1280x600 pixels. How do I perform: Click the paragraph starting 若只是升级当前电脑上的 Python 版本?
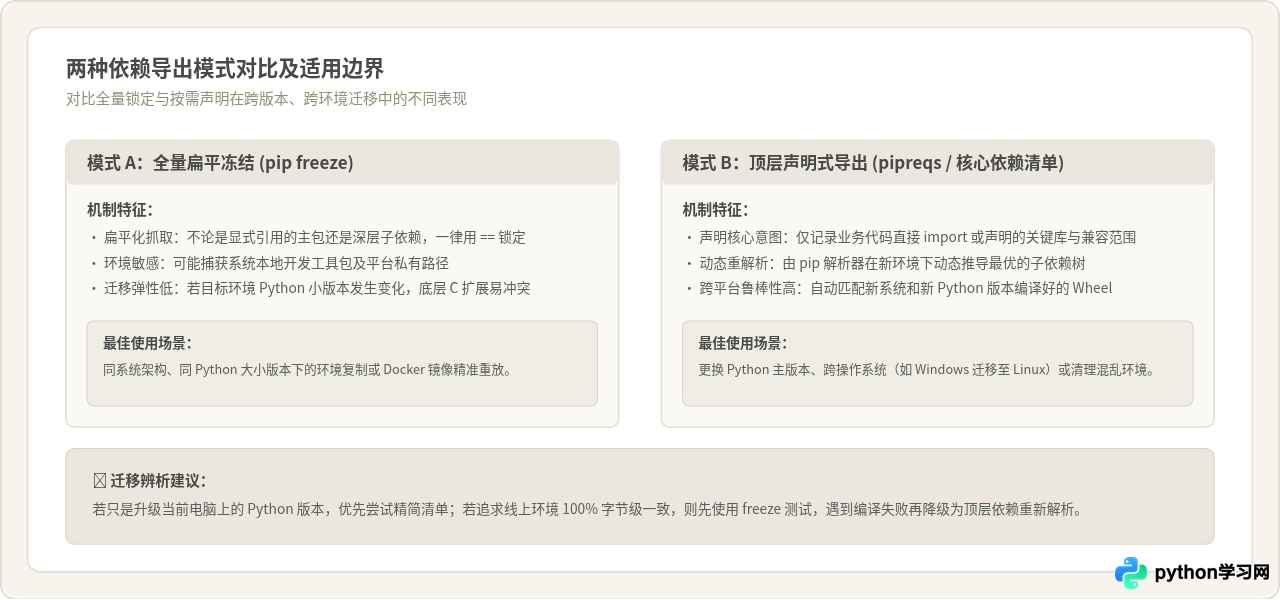tap(587, 509)
